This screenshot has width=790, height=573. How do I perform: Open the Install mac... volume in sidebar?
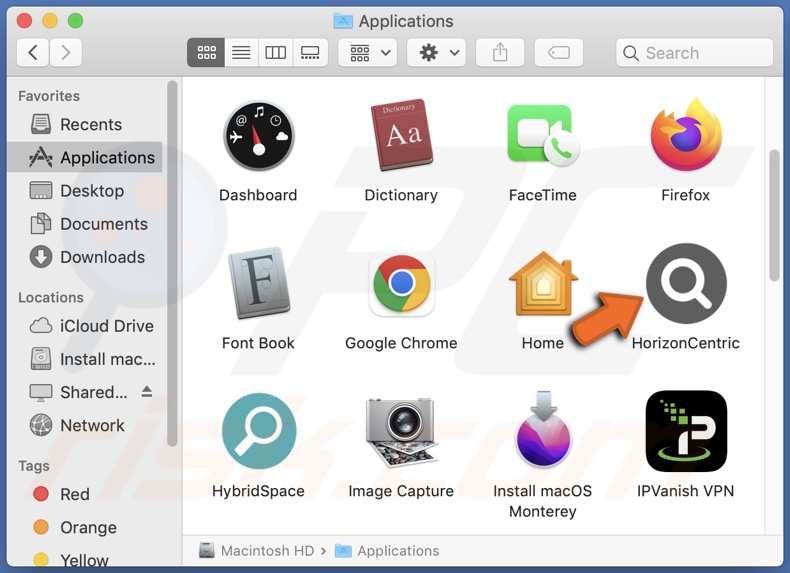click(85, 359)
